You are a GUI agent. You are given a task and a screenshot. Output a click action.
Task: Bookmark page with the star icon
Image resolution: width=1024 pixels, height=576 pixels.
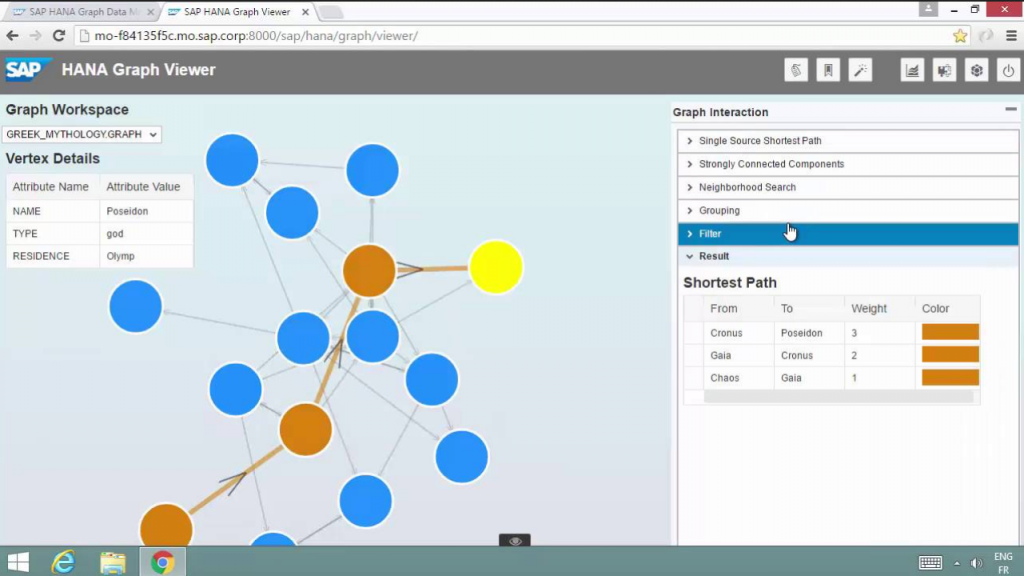pyautogui.click(x=960, y=36)
